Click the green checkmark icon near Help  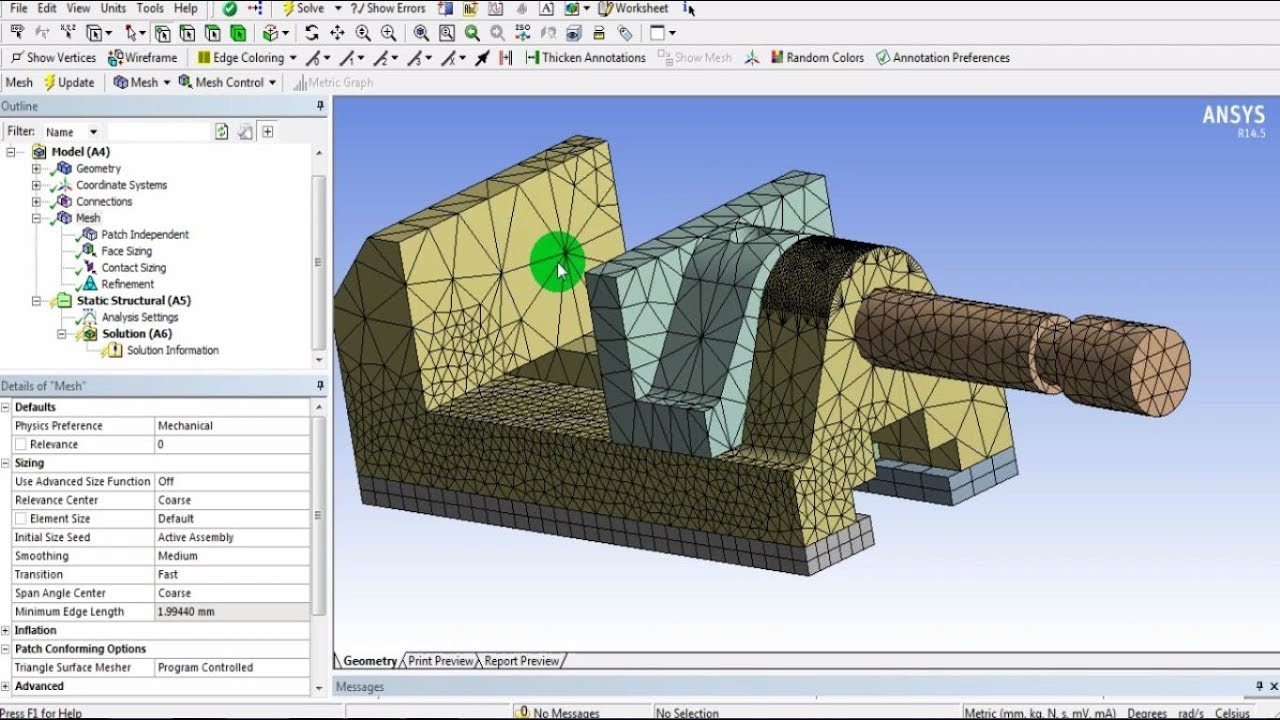[230, 8]
